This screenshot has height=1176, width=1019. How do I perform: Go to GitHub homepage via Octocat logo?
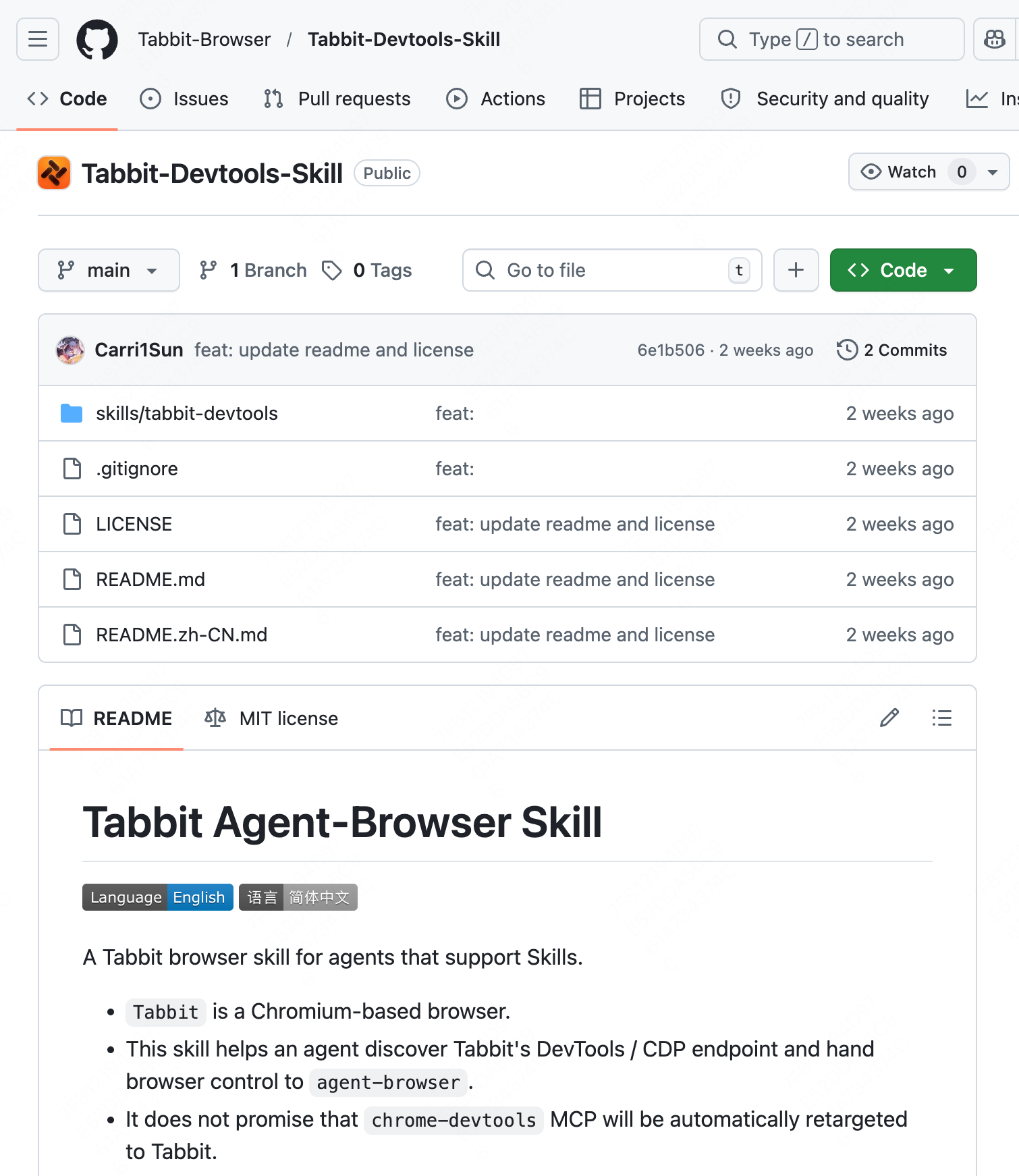[97, 39]
